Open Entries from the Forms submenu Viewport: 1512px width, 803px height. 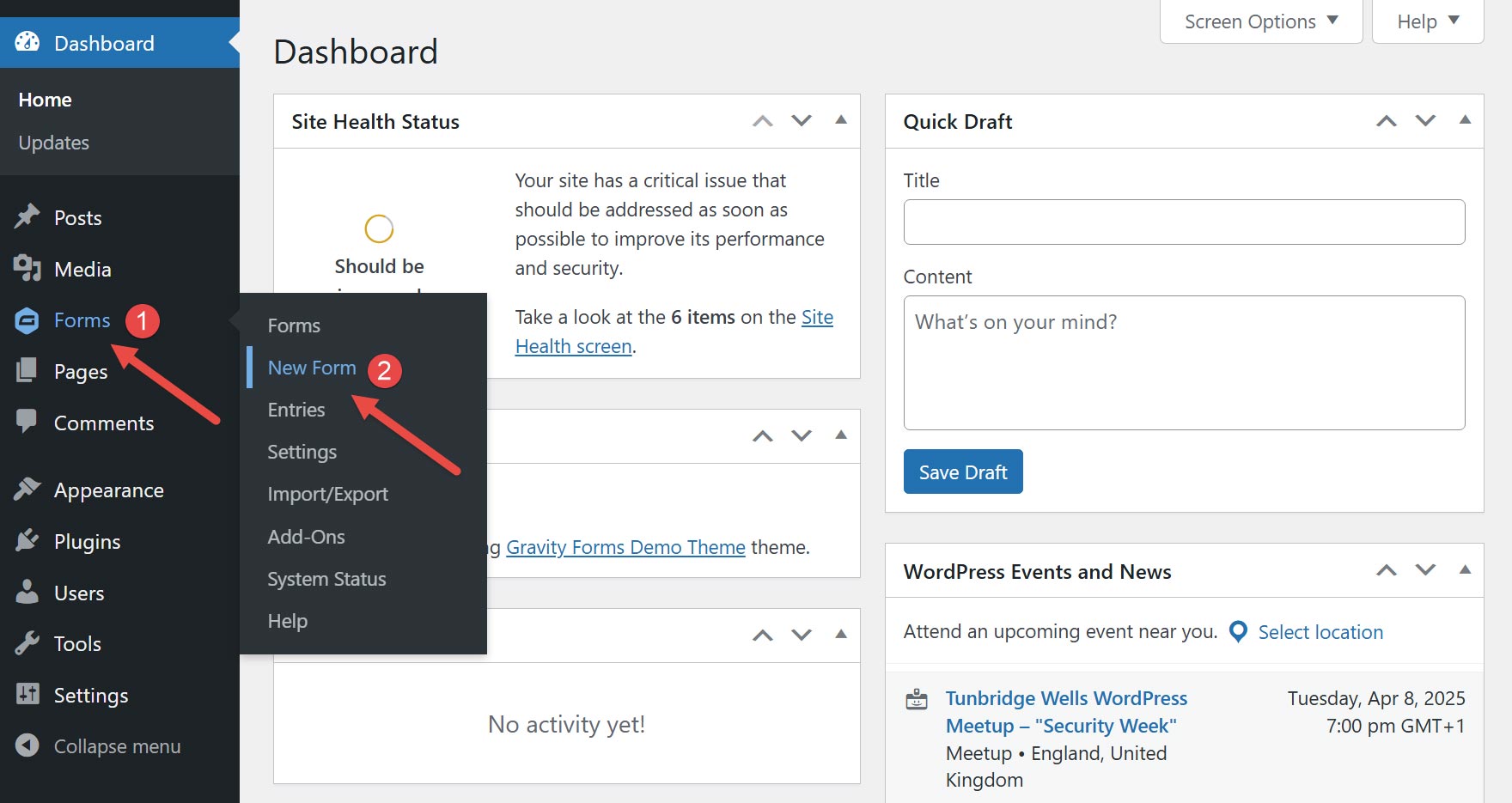296,410
